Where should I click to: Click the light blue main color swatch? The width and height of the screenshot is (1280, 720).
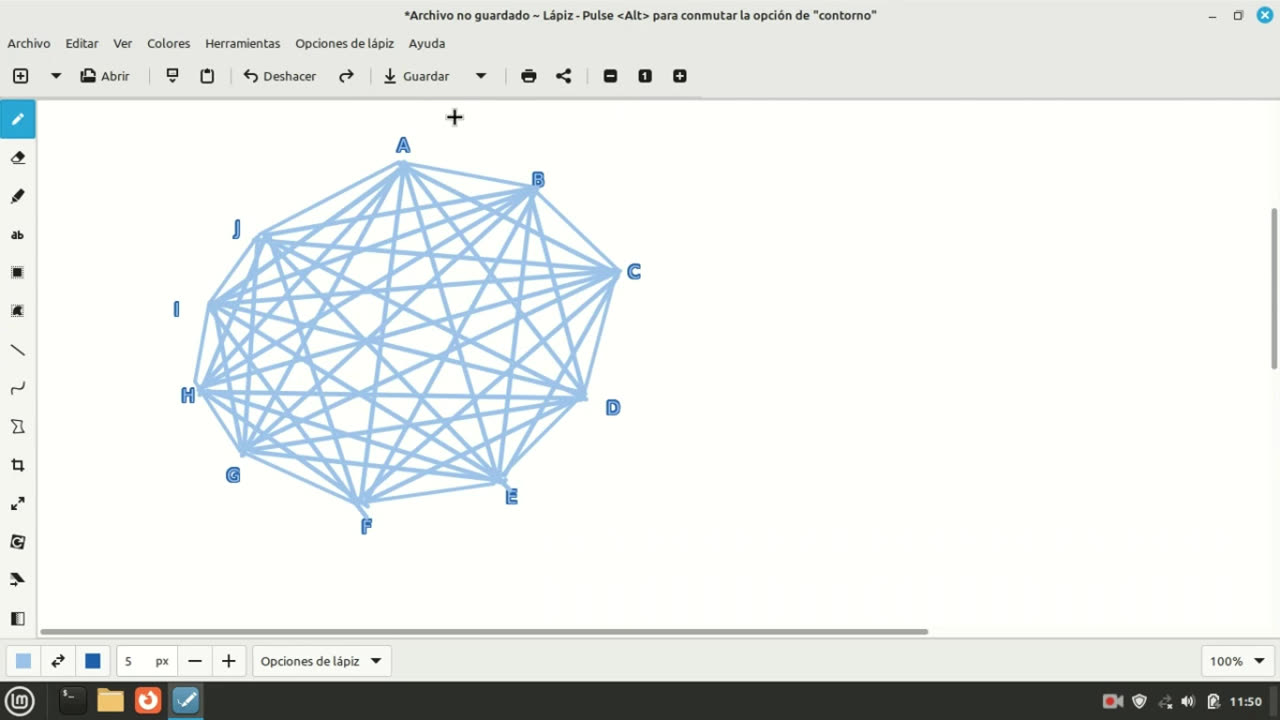[23, 661]
